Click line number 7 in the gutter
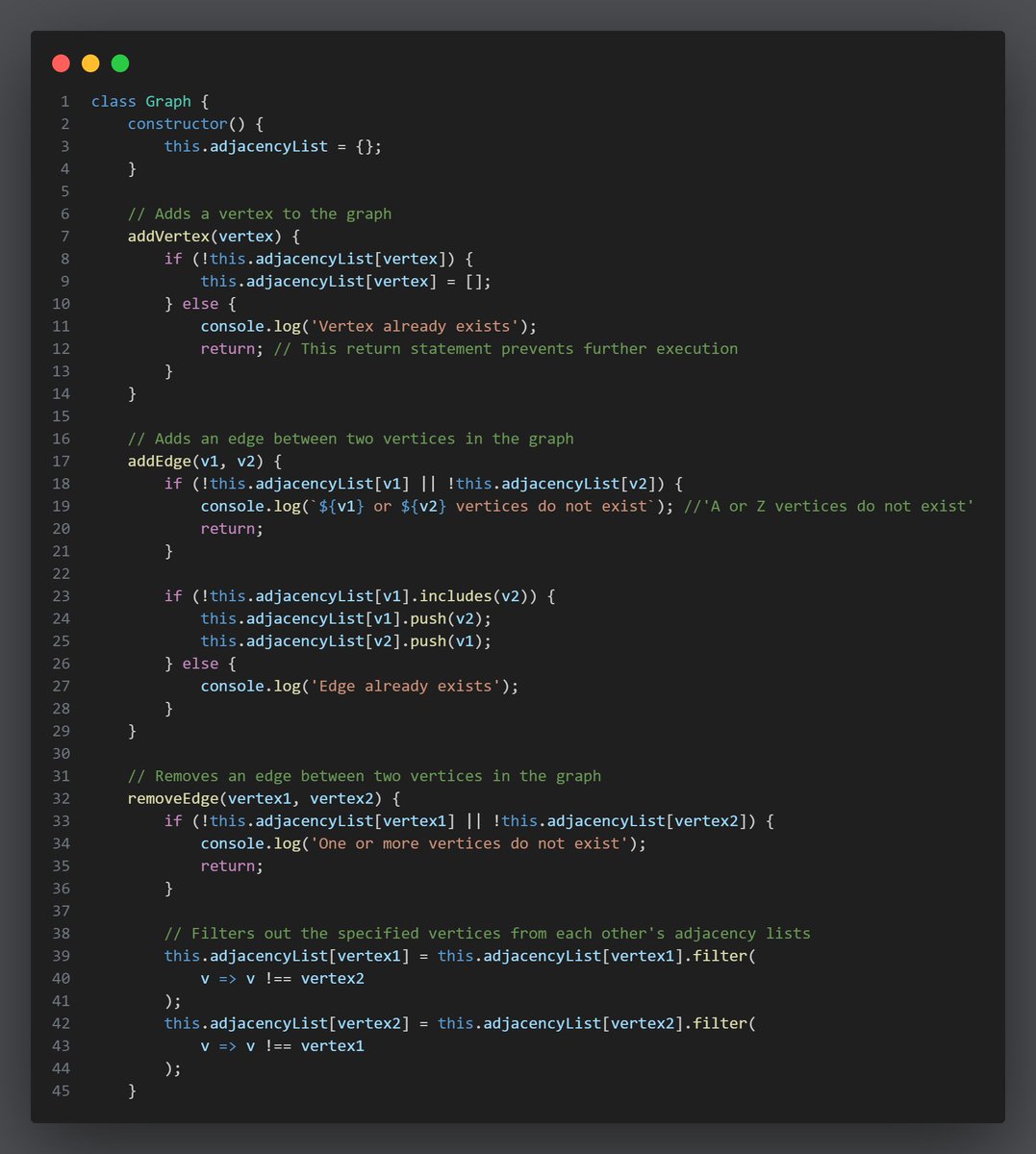 (x=64, y=236)
